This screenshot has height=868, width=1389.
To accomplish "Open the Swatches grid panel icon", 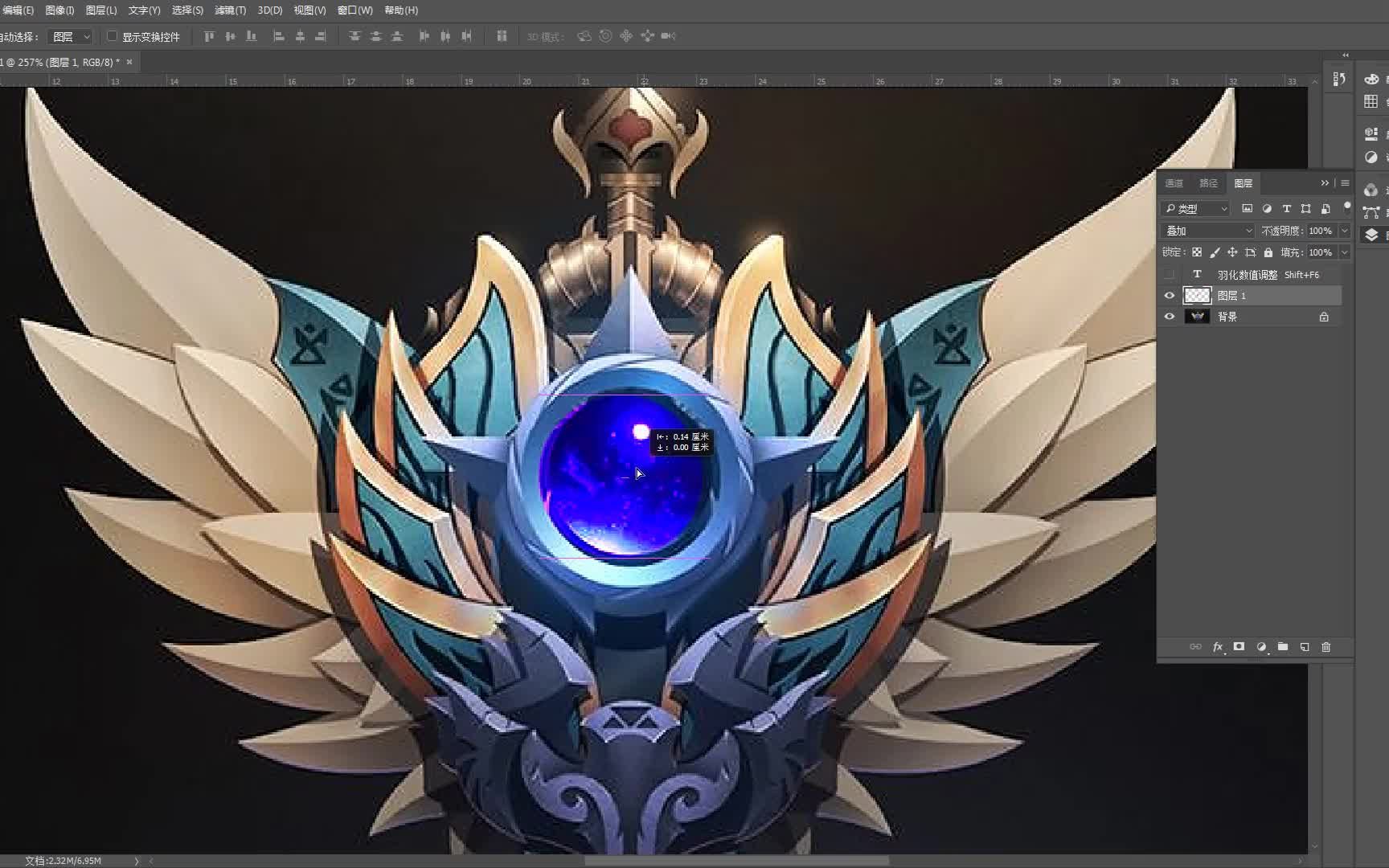I will point(1371,101).
